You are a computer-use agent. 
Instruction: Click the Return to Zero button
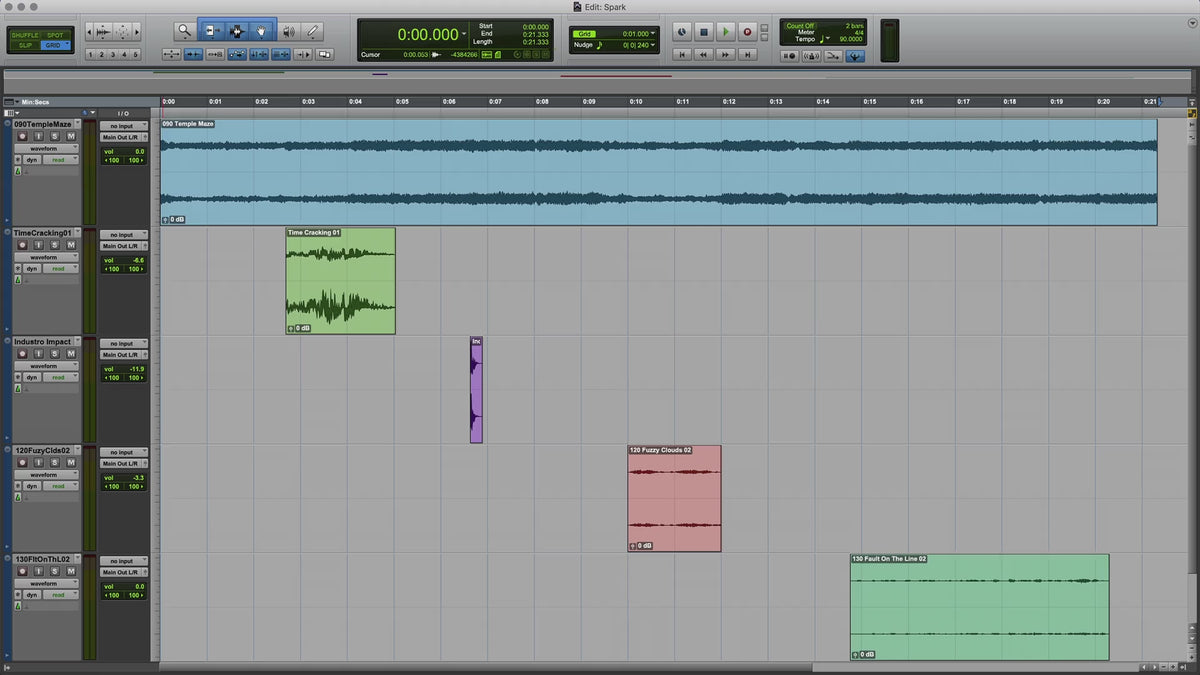[683, 55]
